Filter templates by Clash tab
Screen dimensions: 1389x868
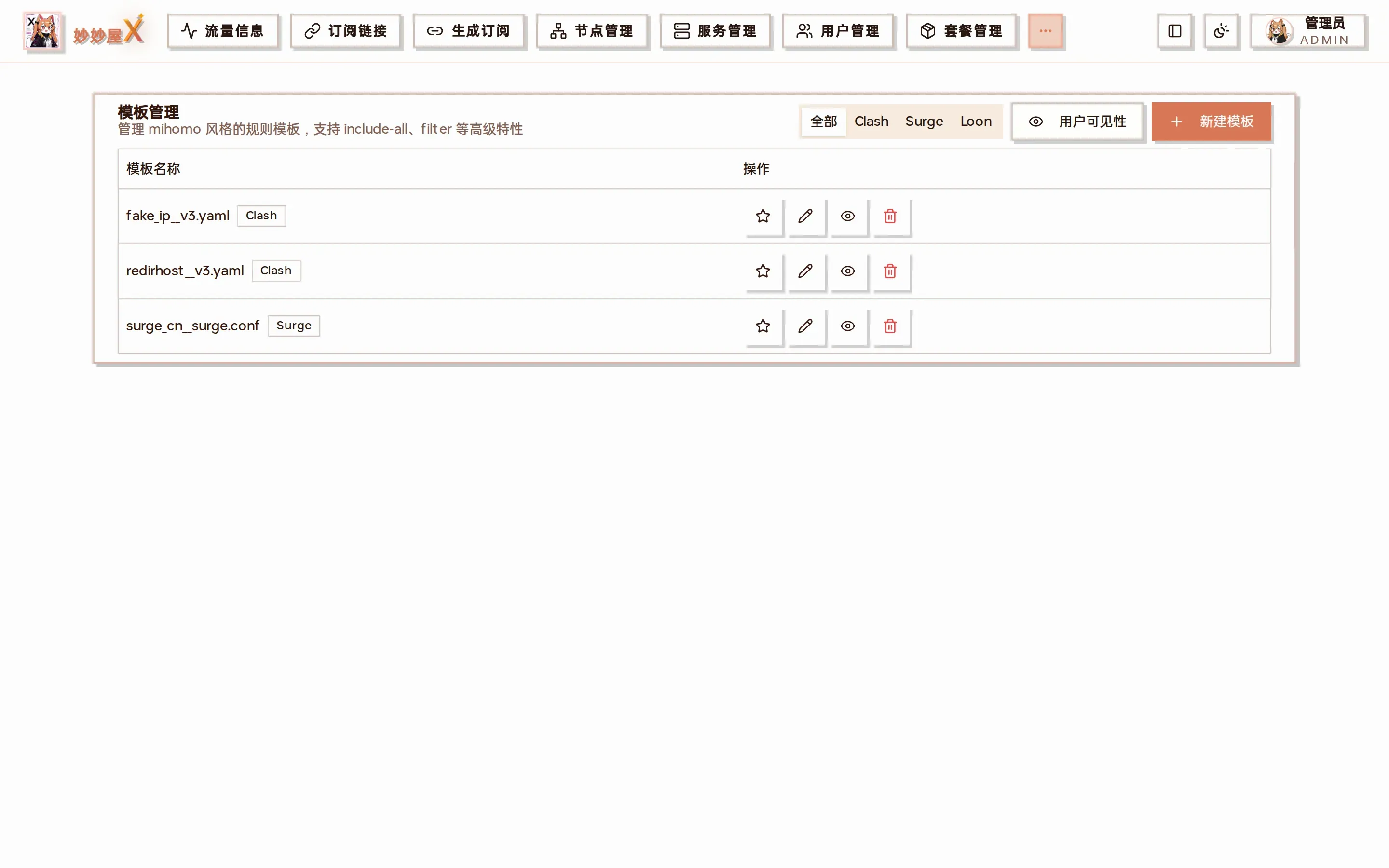coord(872,122)
